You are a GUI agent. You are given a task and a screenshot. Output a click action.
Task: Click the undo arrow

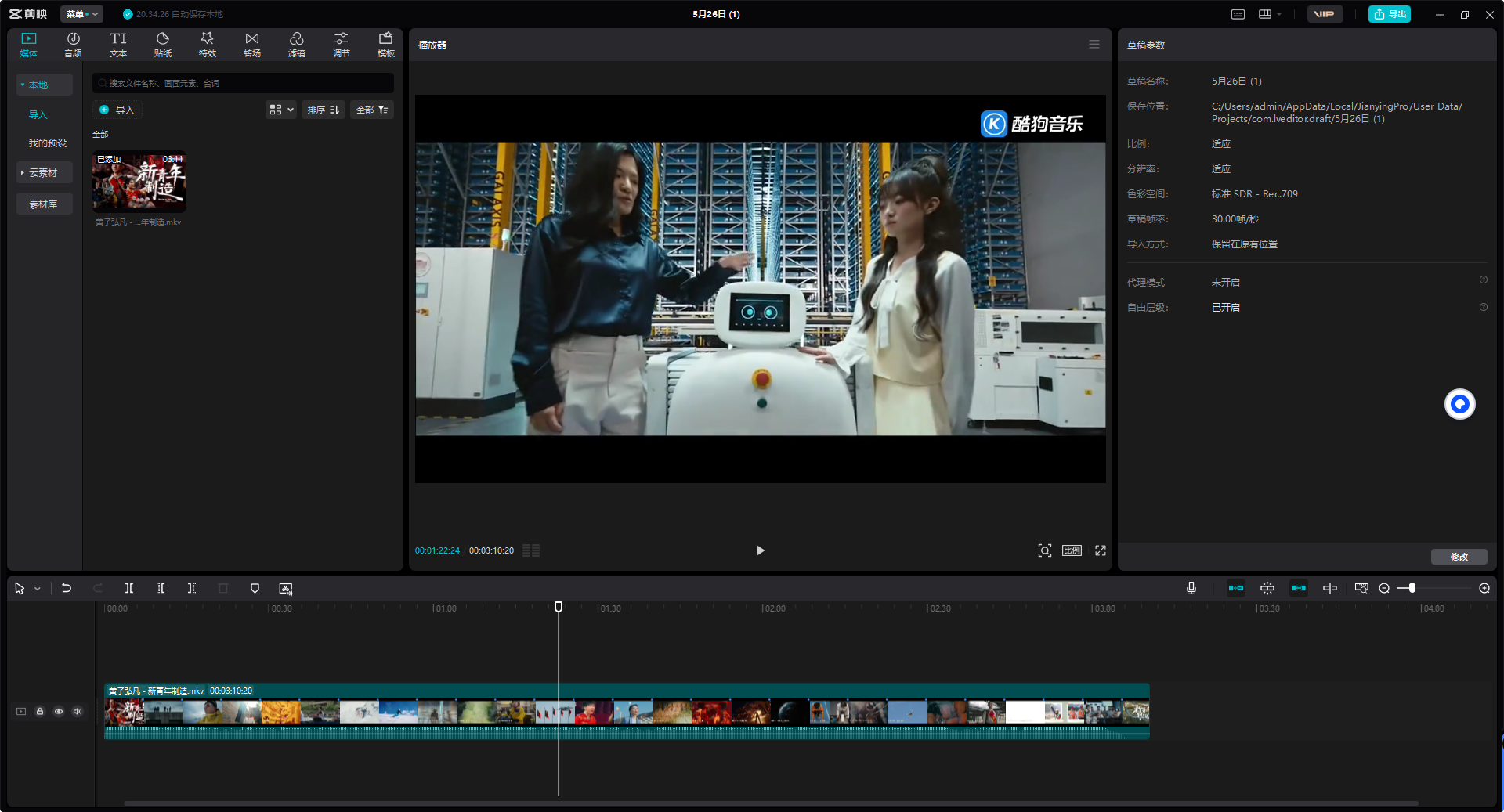pos(67,588)
